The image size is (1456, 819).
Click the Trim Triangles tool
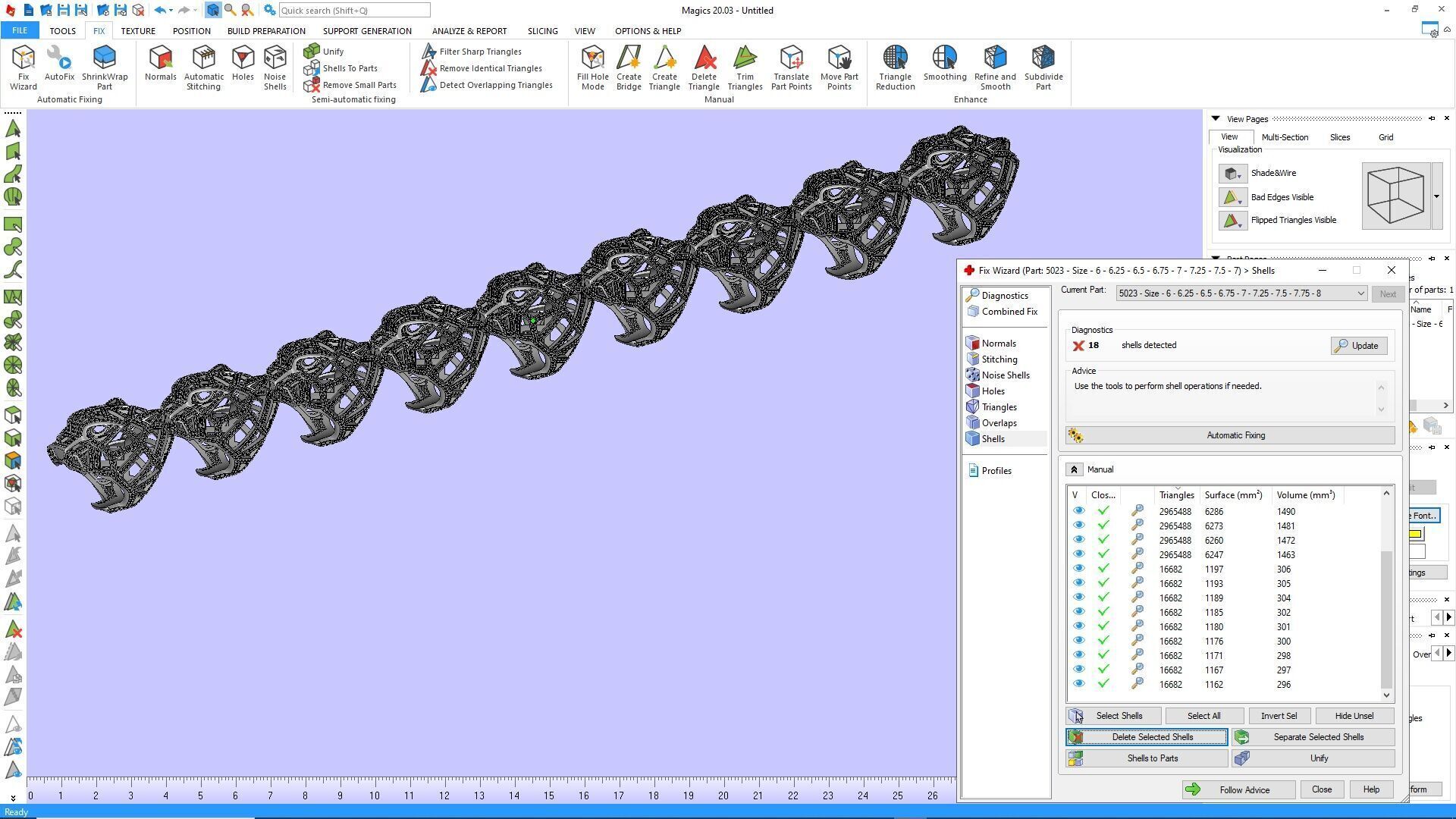pos(745,67)
